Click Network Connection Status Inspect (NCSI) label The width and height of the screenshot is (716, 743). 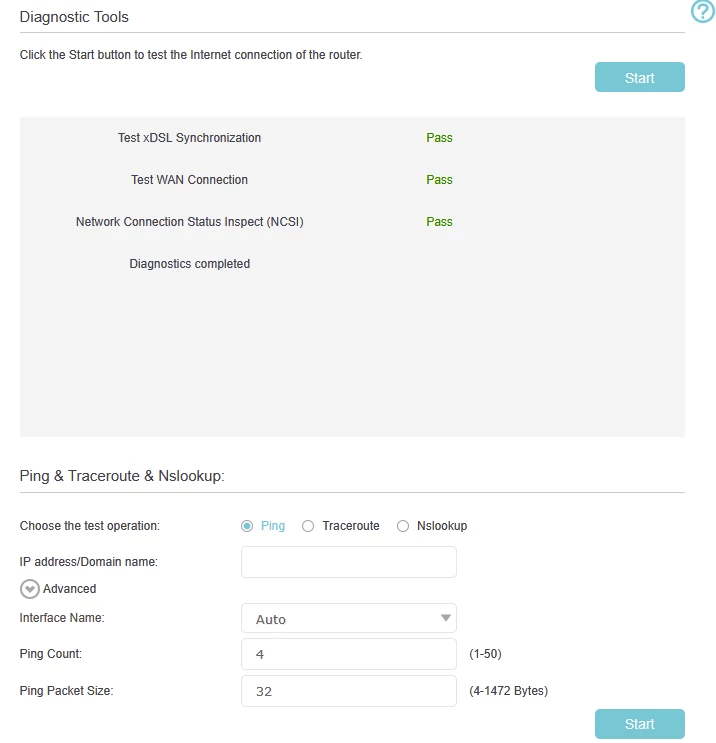click(189, 222)
